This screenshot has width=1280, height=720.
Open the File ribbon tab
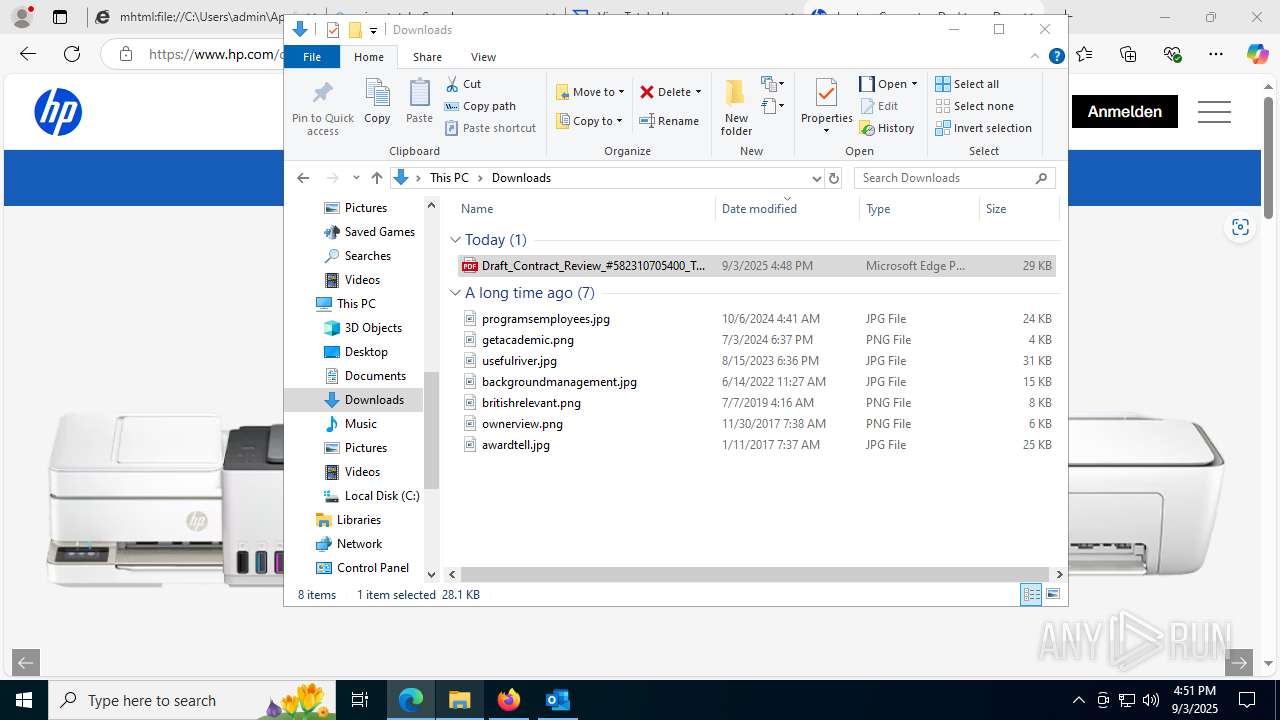tap(312, 57)
